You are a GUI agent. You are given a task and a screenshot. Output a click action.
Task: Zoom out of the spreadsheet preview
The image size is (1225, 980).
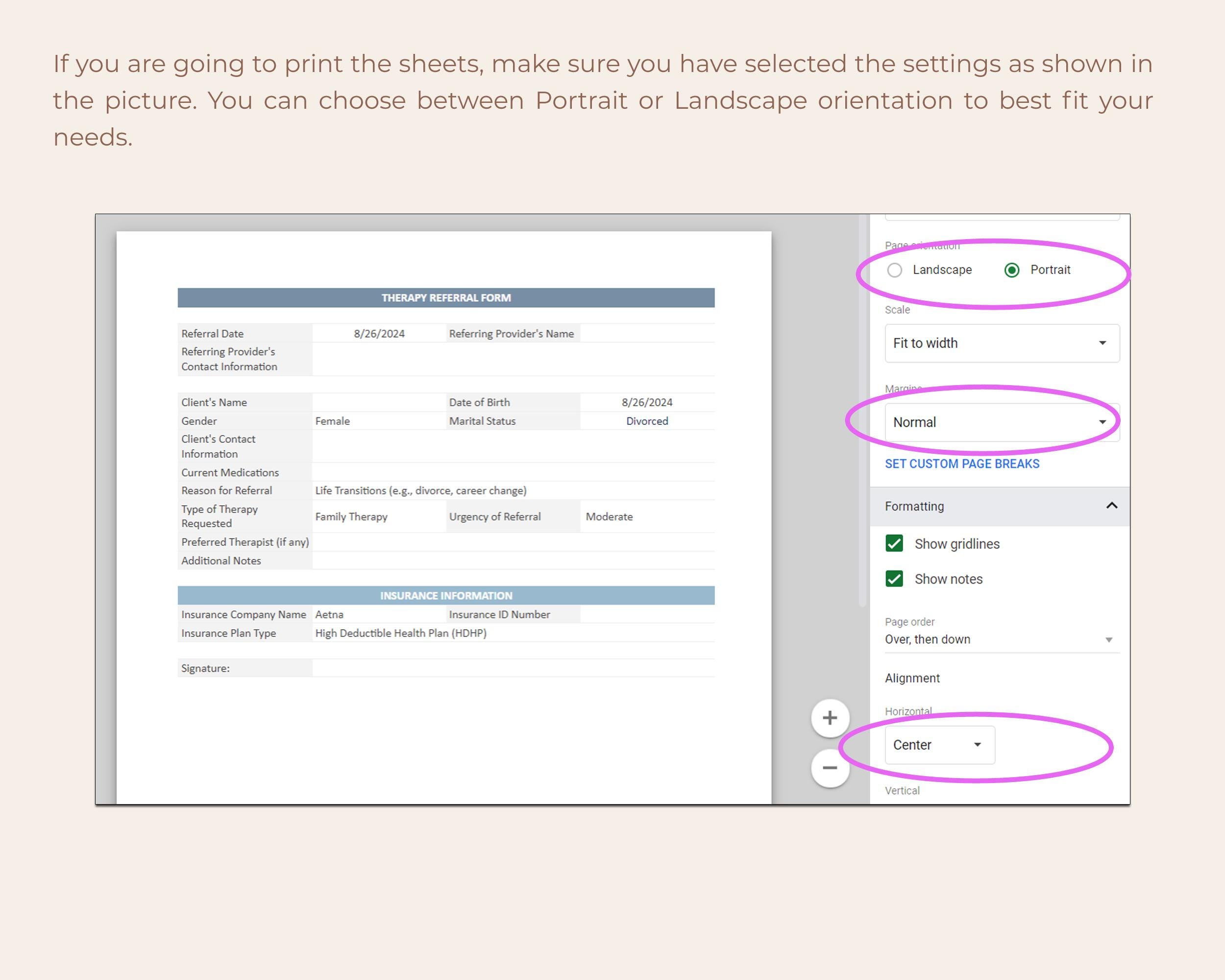coord(830,768)
